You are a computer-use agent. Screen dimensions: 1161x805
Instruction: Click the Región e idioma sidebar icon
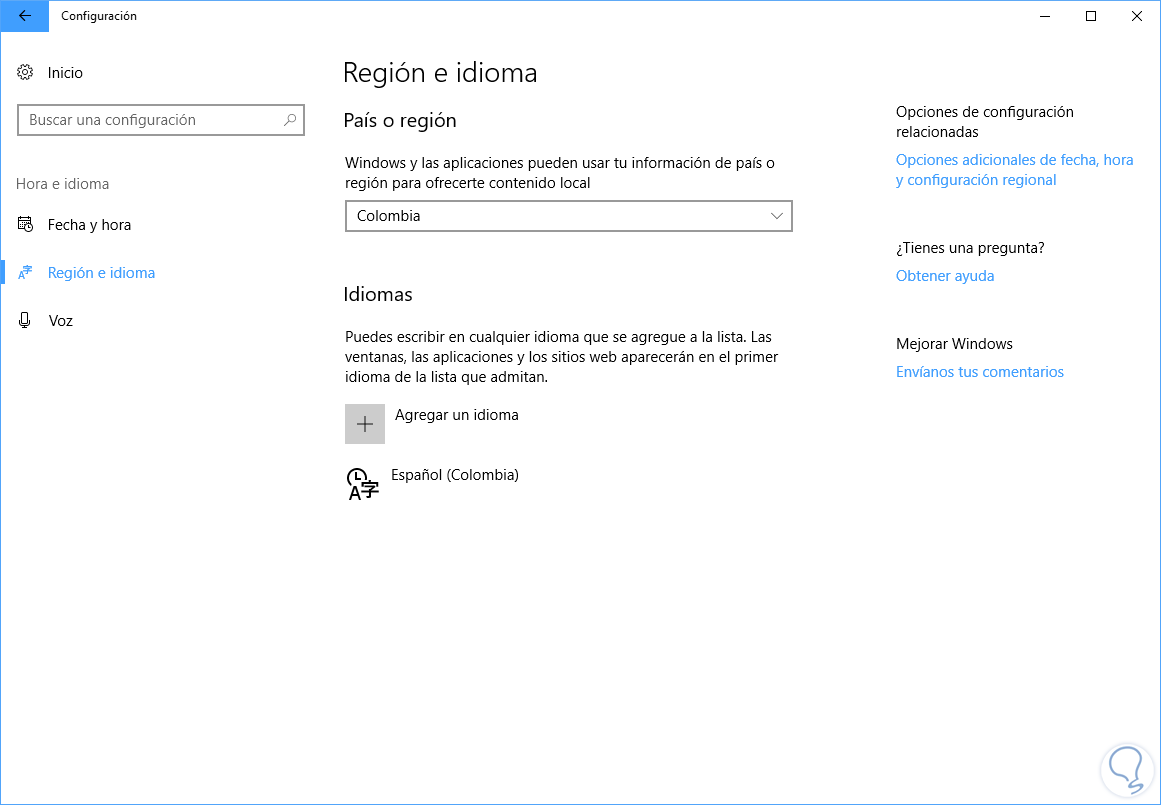point(25,273)
